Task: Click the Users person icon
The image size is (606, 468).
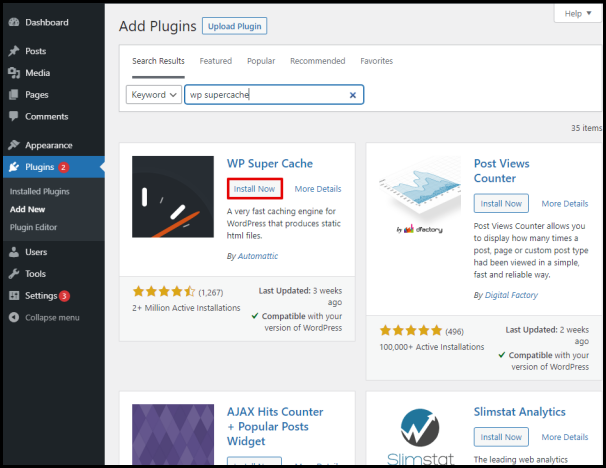Action: (14, 252)
